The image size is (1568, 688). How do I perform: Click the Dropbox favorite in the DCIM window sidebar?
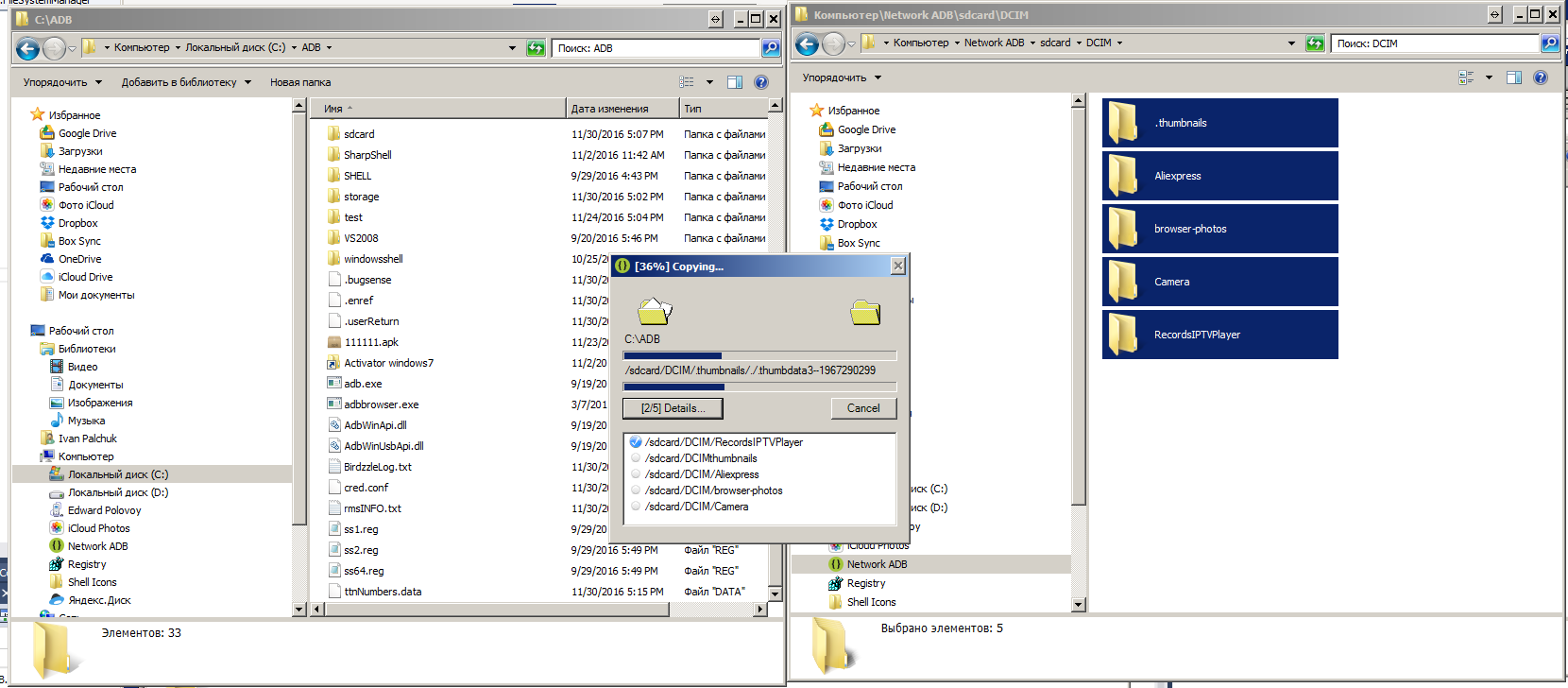tap(857, 224)
